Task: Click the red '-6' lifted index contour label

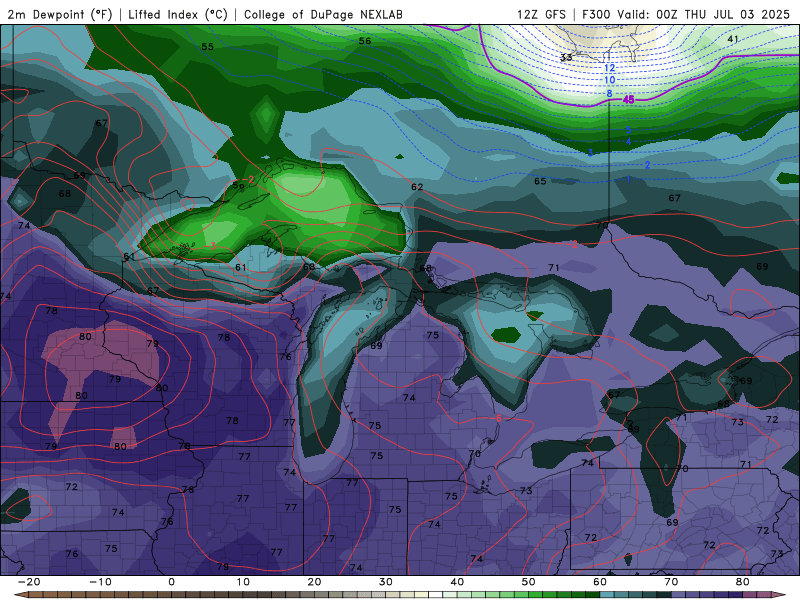Action: (x=495, y=418)
